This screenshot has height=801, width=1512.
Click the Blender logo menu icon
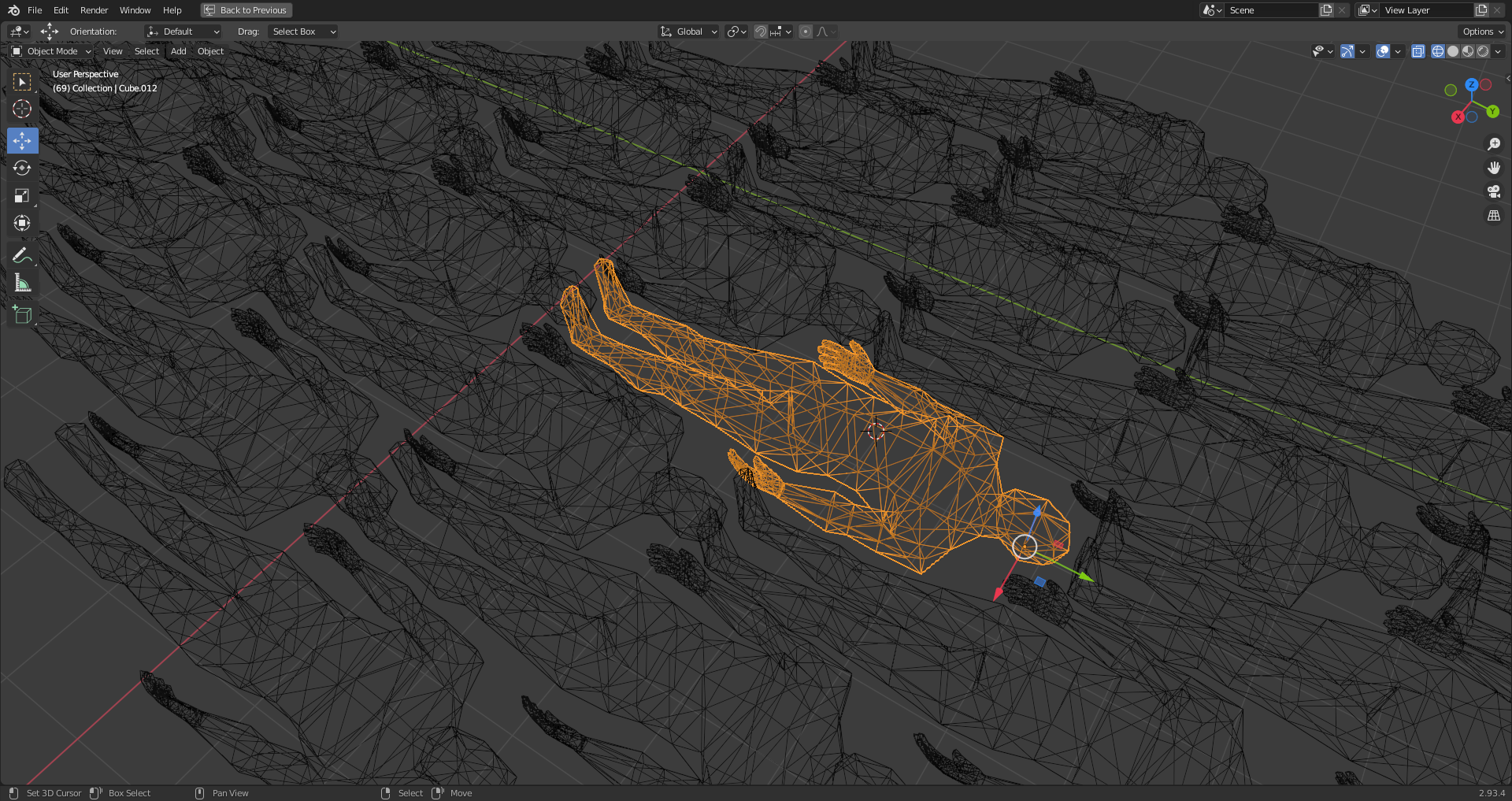[x=13, y=10]
